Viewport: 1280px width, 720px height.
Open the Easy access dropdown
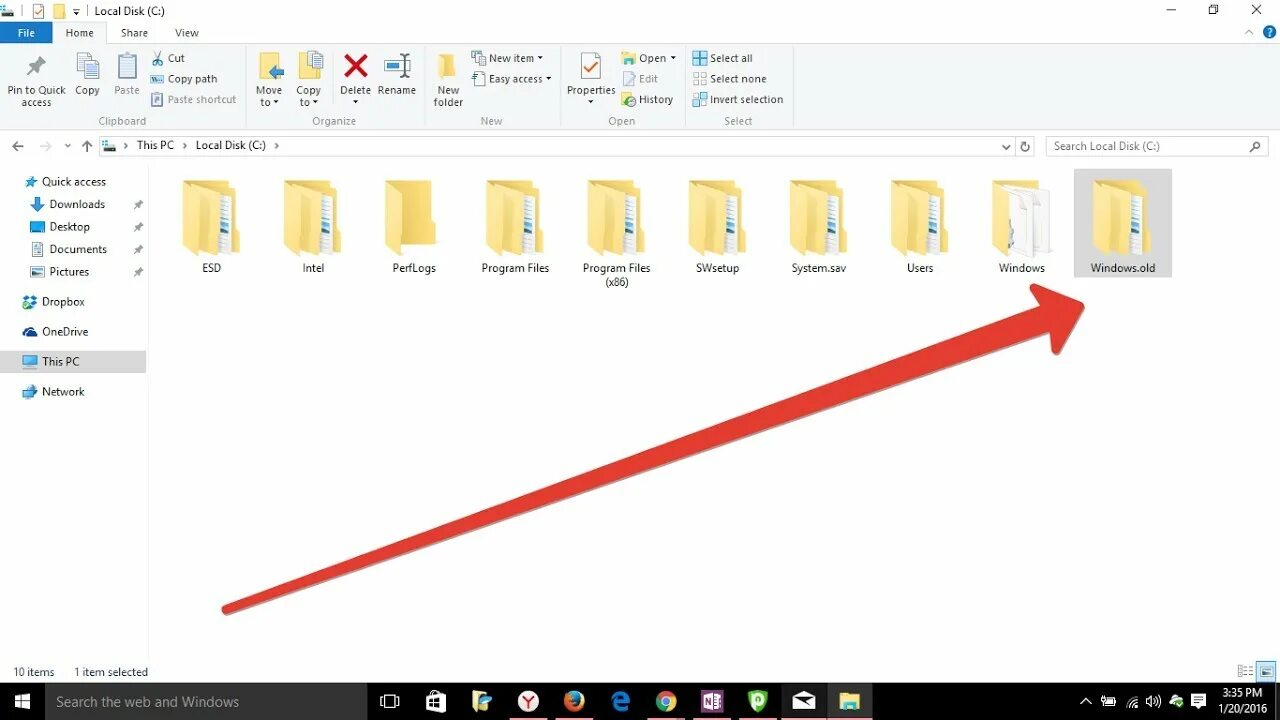coord(511,79)
